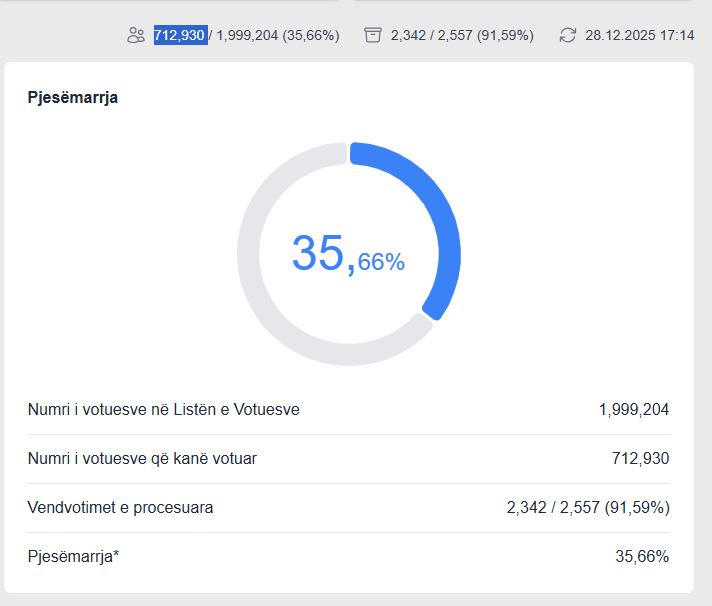This screenshot has height=606, width=712.
Task: Click the 35,66% value in the last row
Action: 642,556
